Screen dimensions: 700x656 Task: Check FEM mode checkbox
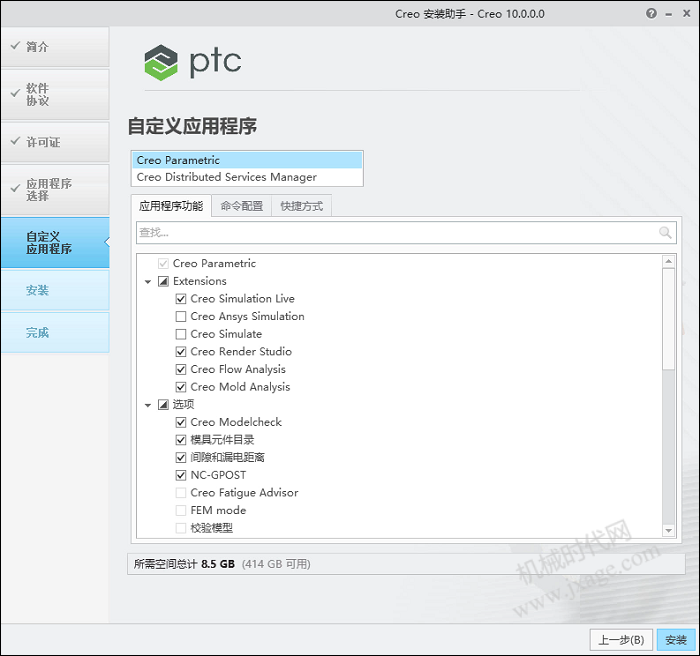pos(181,510)
